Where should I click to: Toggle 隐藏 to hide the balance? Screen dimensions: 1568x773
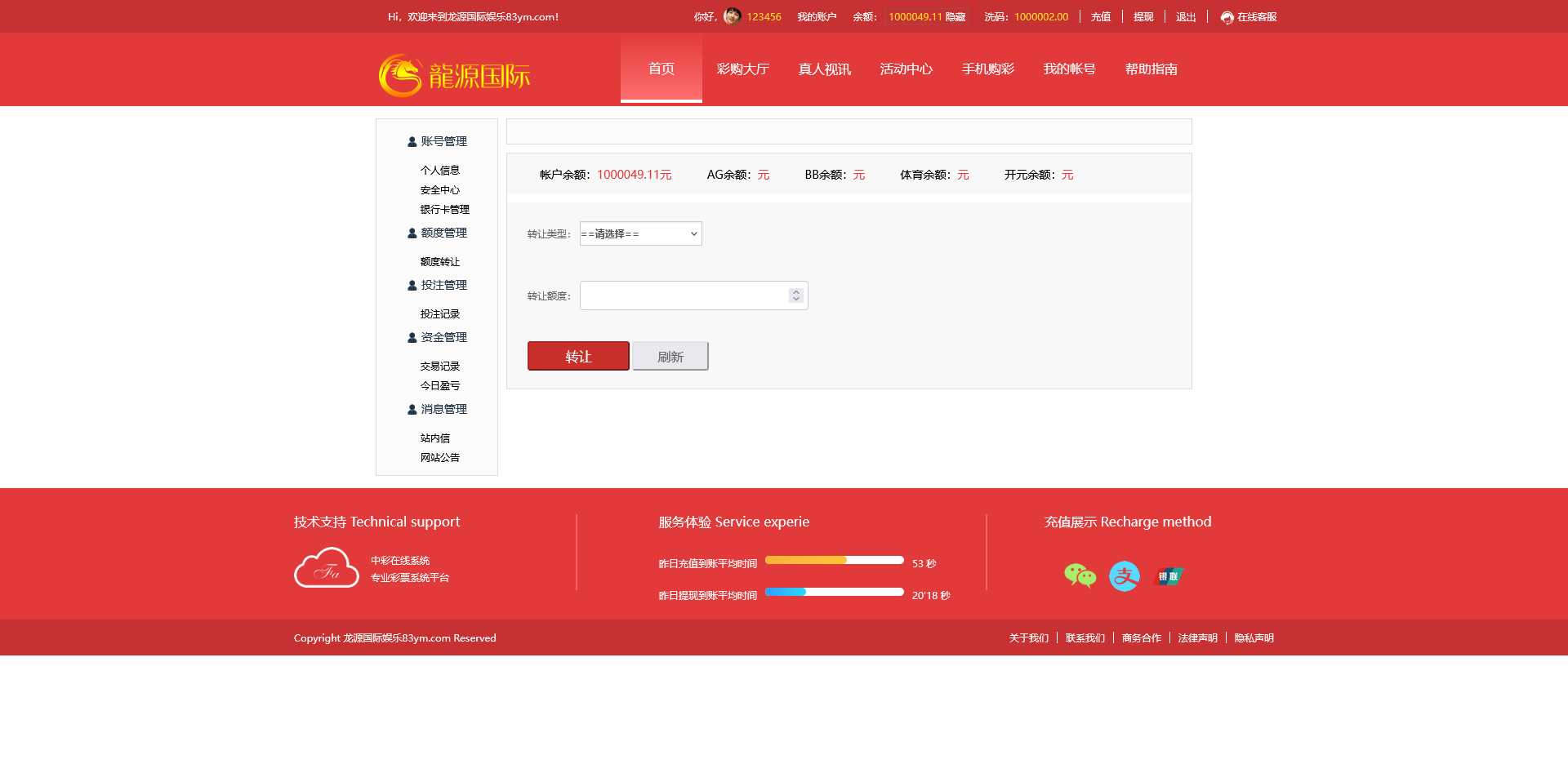coord(955,17)
